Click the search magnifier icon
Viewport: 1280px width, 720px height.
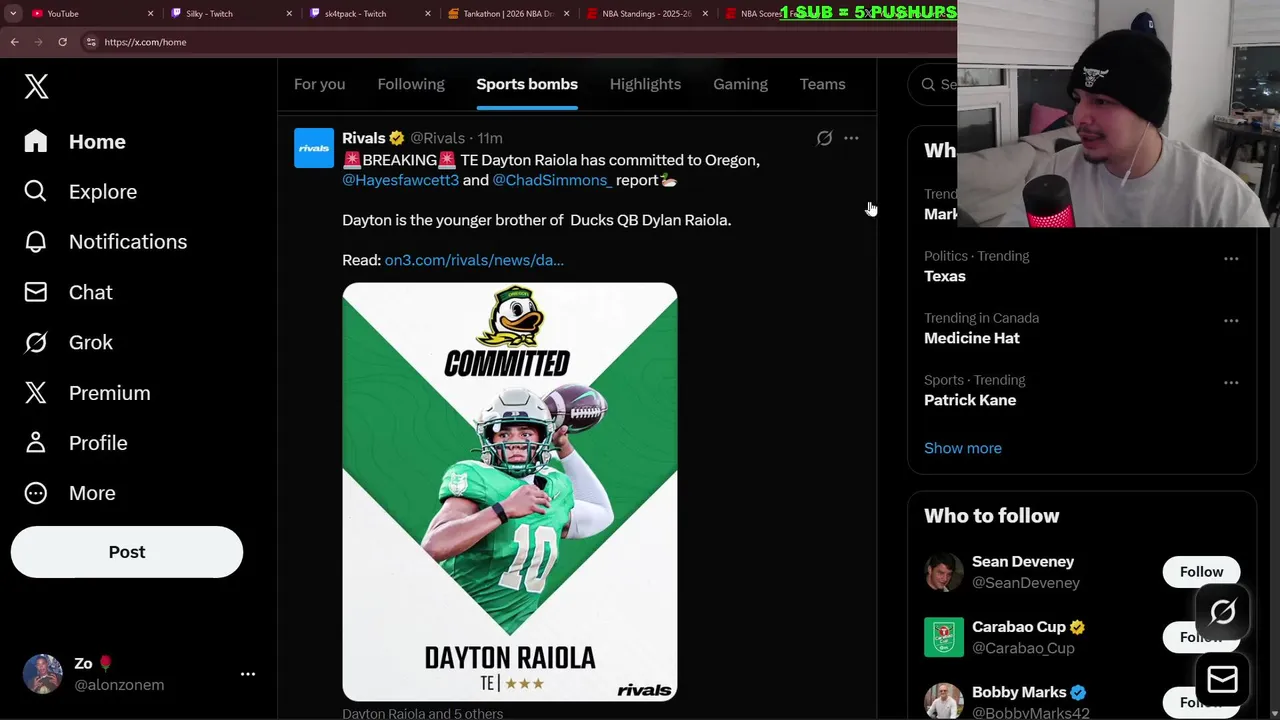[x=928, y=84]
